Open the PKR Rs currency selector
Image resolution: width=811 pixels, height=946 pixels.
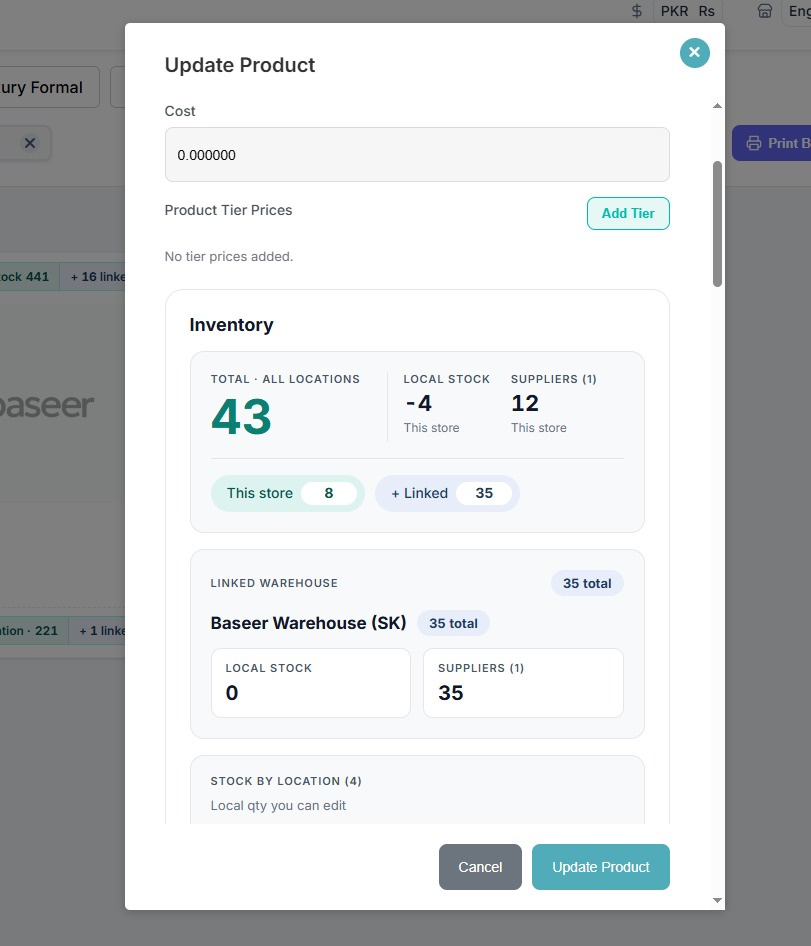pyautogui.click(x=687, y=11)
